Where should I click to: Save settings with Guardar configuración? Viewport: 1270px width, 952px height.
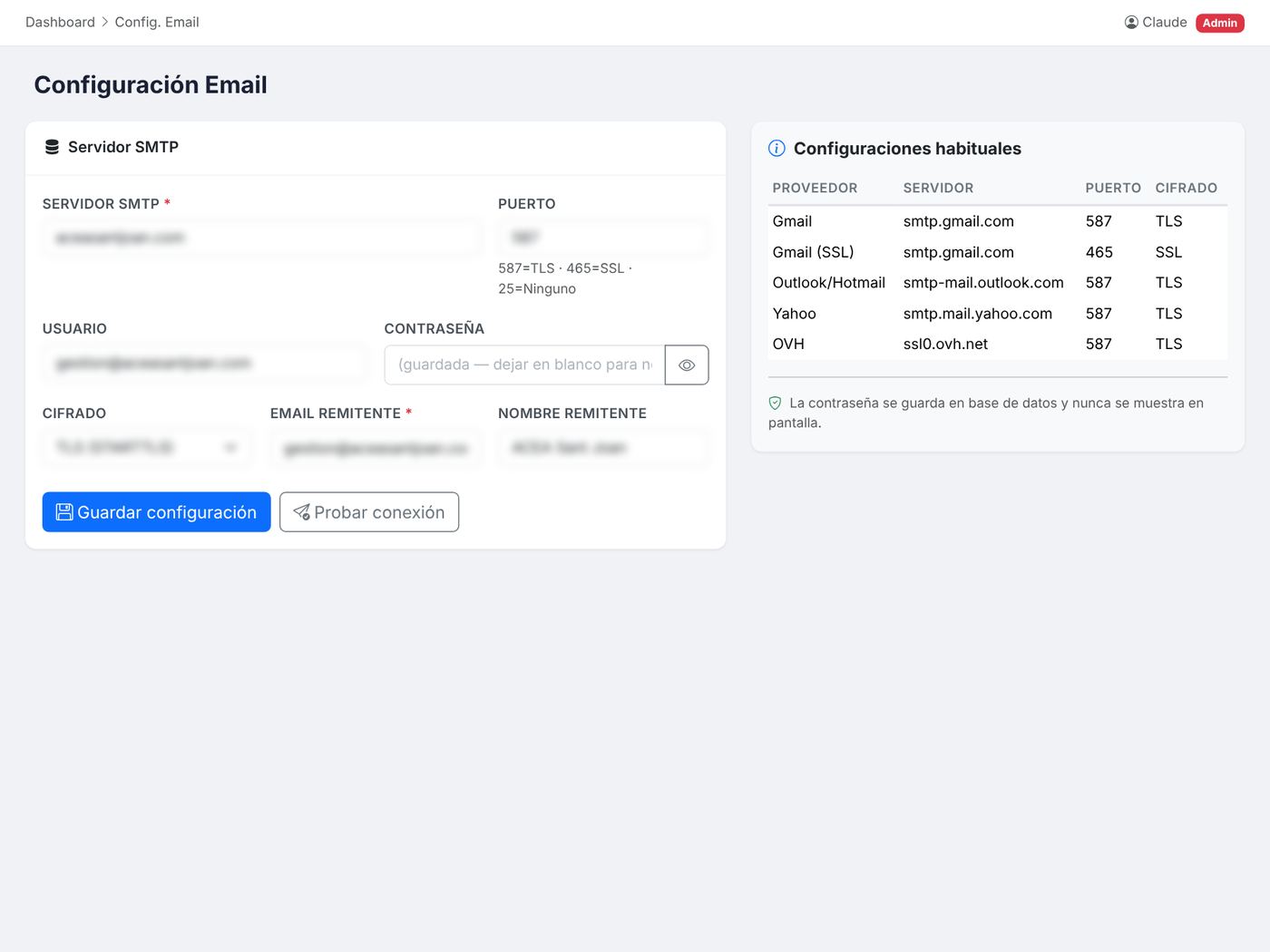157,512
